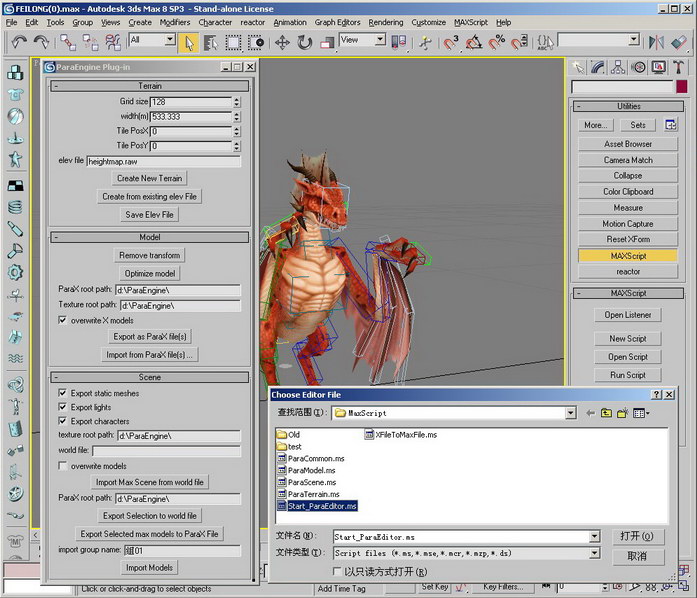Collapse the Model rollout
This screenshot has height=598, width=697.
pos(149,237)
